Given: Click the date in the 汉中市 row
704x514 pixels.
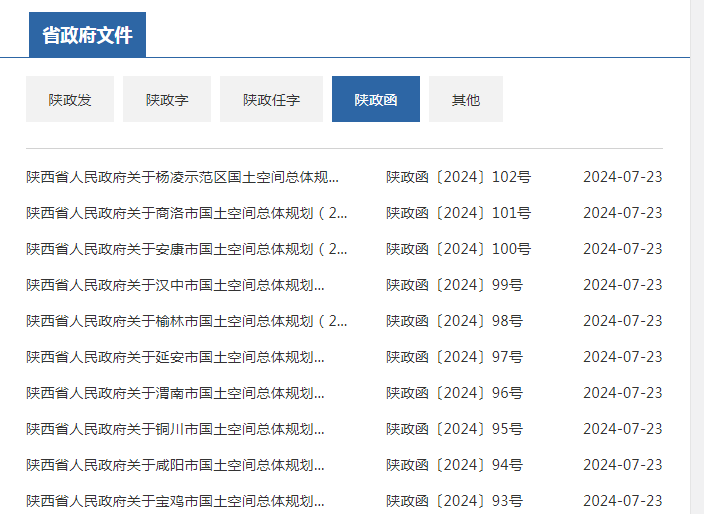Looking at the screenshot, I should [623, 285].
